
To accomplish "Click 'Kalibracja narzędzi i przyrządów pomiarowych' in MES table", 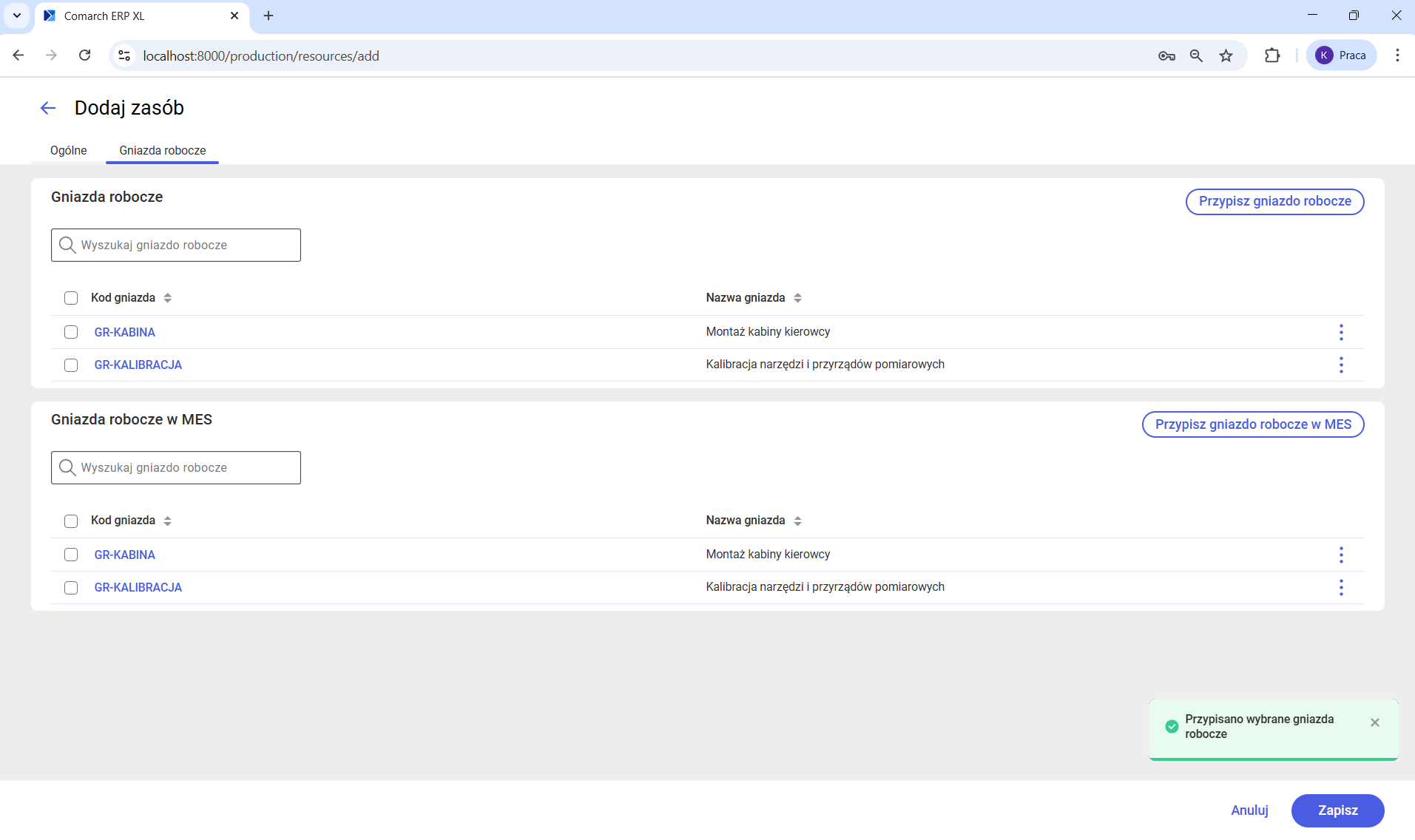I will (825, 586).
